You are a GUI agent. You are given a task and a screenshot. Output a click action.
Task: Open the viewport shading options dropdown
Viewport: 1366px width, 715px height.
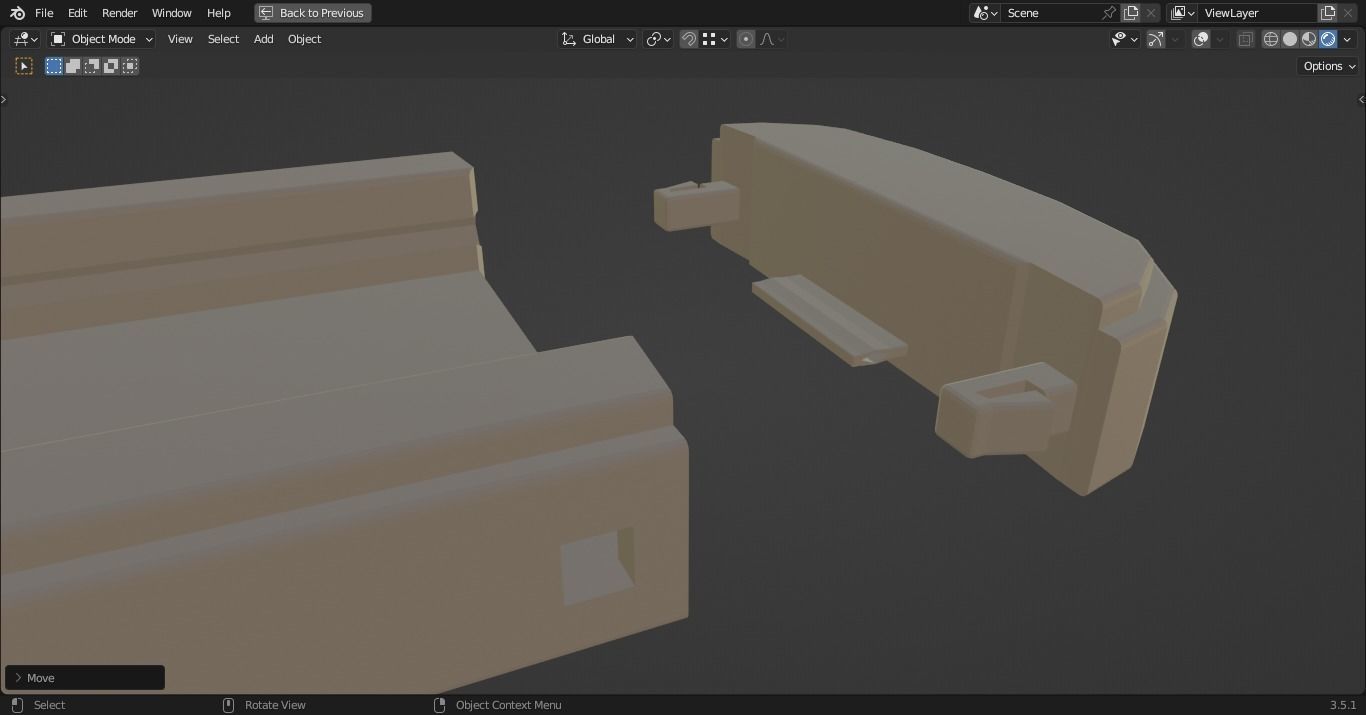click(1347, 39)
